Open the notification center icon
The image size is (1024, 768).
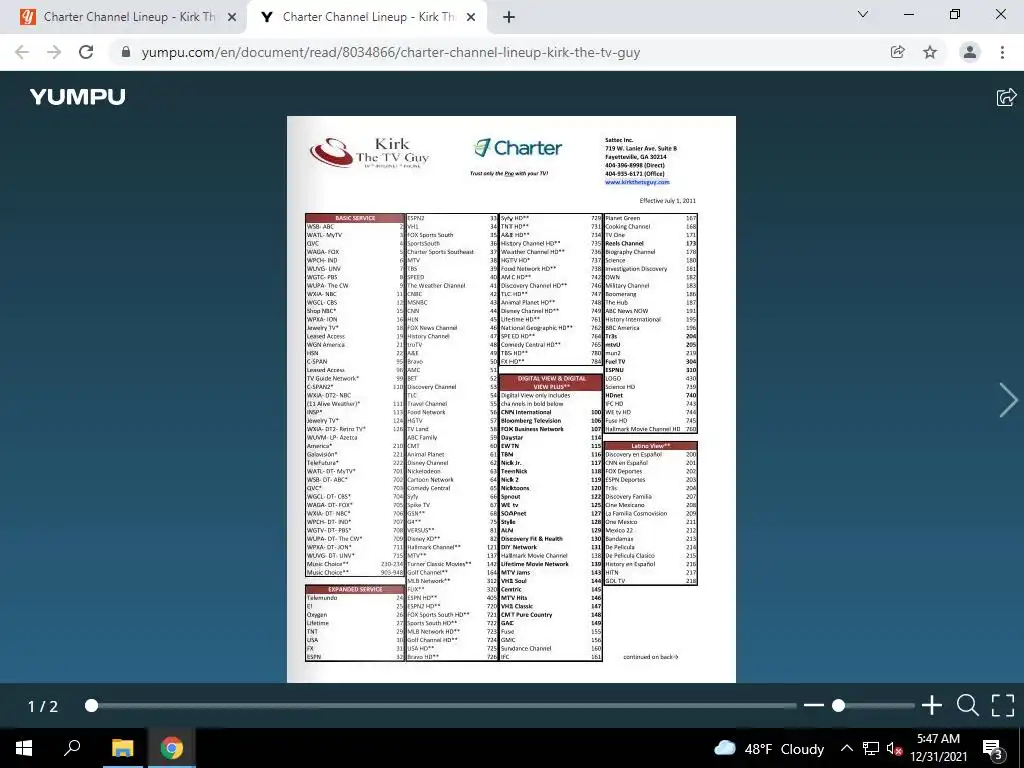(993, 748)
